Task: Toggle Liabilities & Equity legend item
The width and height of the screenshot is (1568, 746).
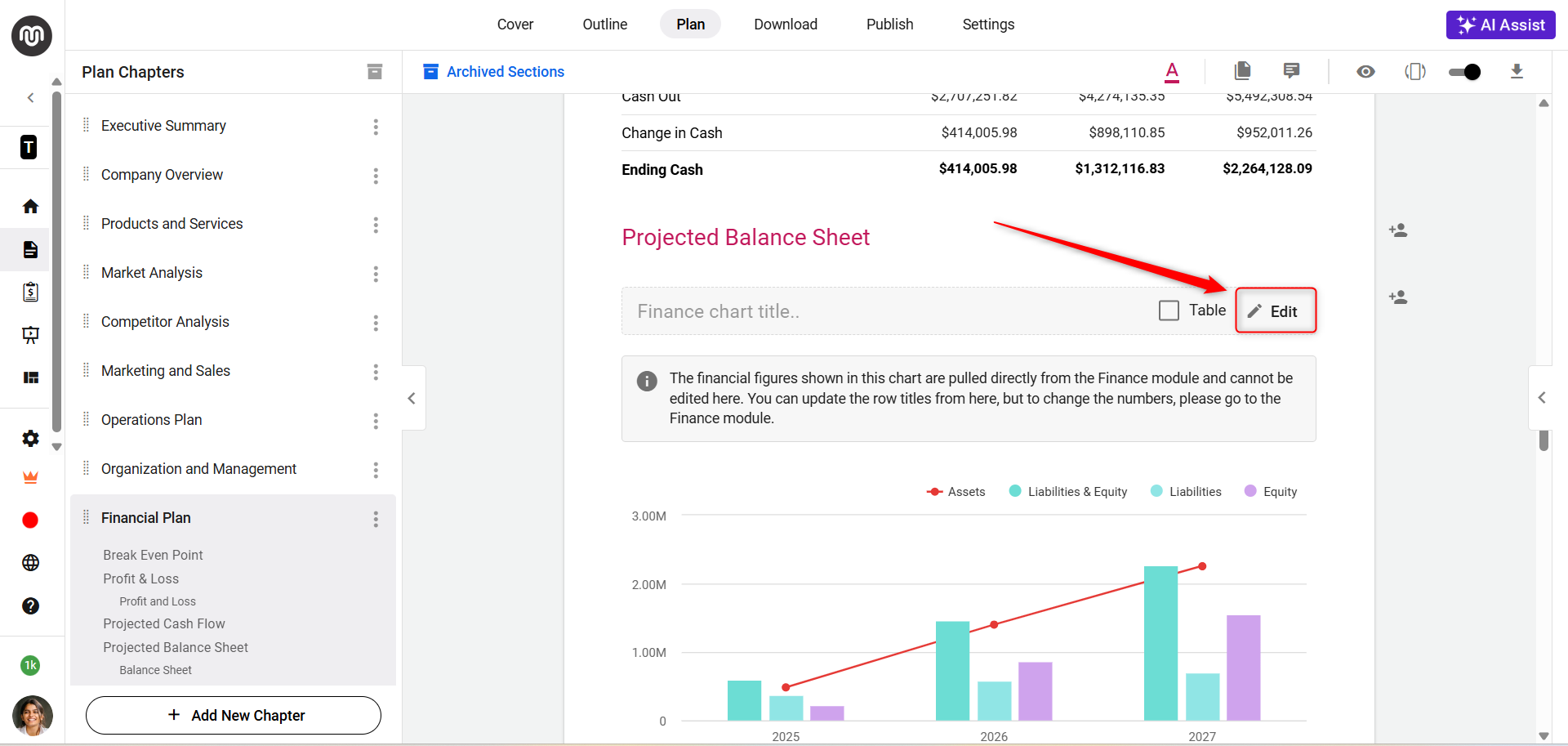Action: point(1068,492)
